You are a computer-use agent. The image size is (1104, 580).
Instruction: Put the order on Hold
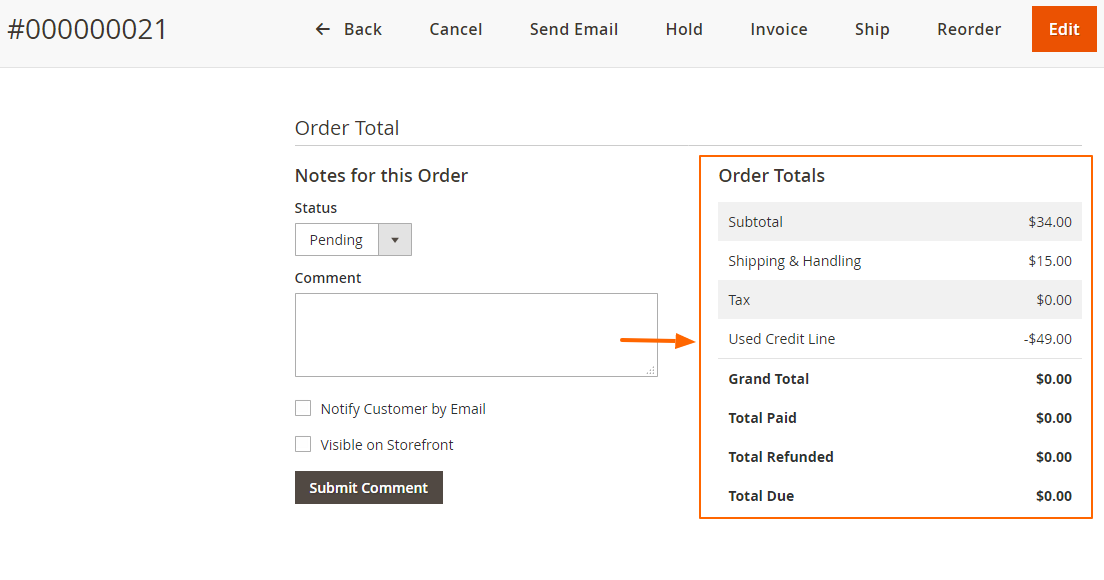click(x=684, y=30)
